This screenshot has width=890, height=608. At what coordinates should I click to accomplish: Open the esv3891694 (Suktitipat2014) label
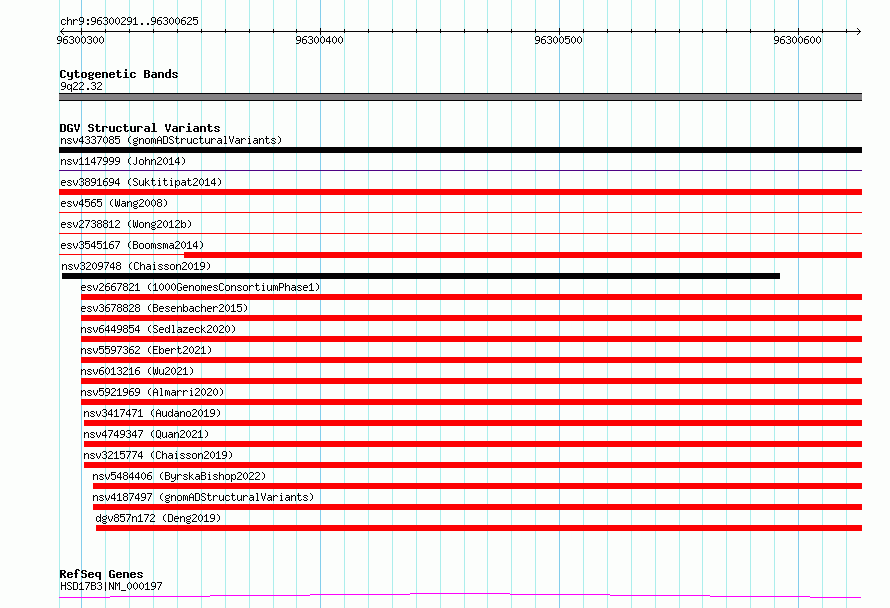pyautogui.click(x=141, y=182)
